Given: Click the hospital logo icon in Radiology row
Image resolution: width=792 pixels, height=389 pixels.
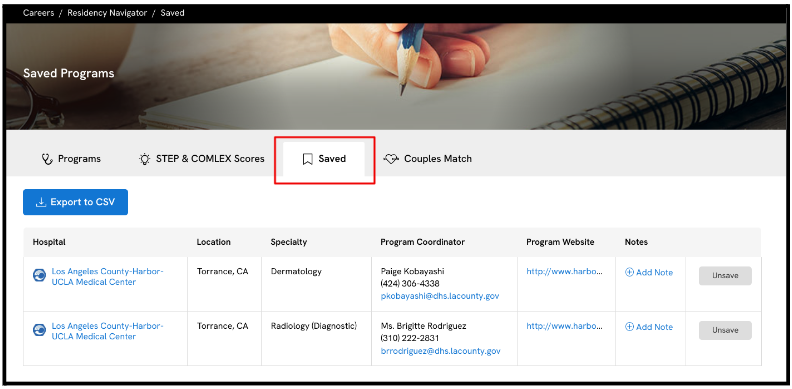Looking at the screenshot, I should tap(39, 330).
